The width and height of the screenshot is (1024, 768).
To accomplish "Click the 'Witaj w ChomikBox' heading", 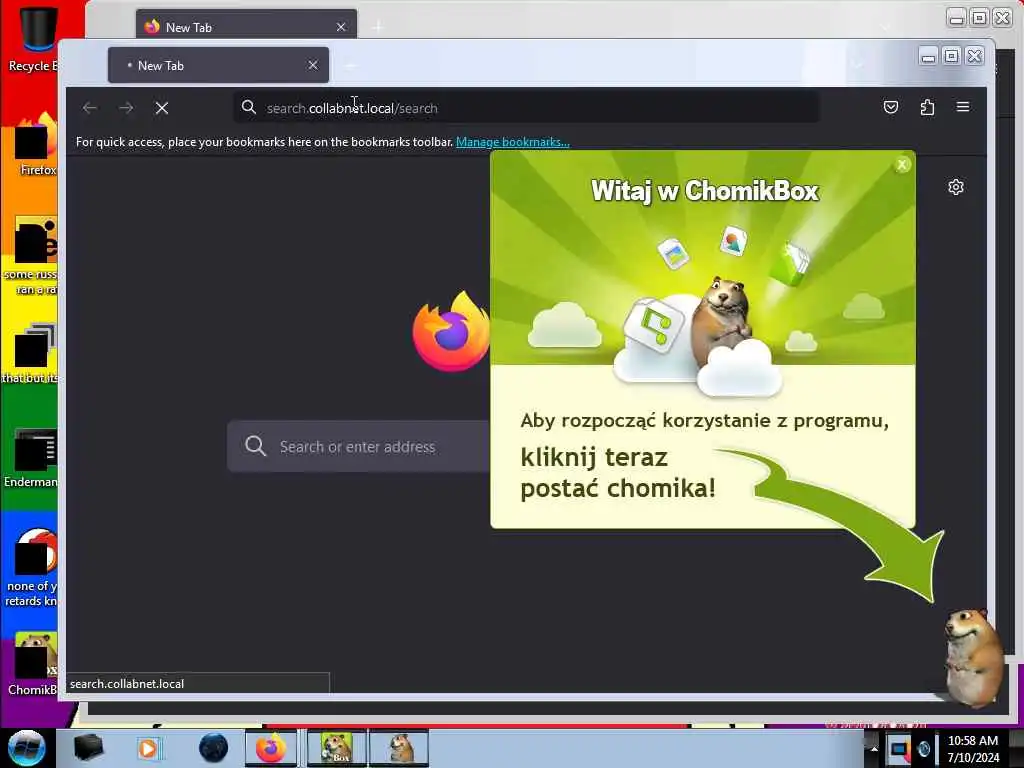I will tap(705, 191).
